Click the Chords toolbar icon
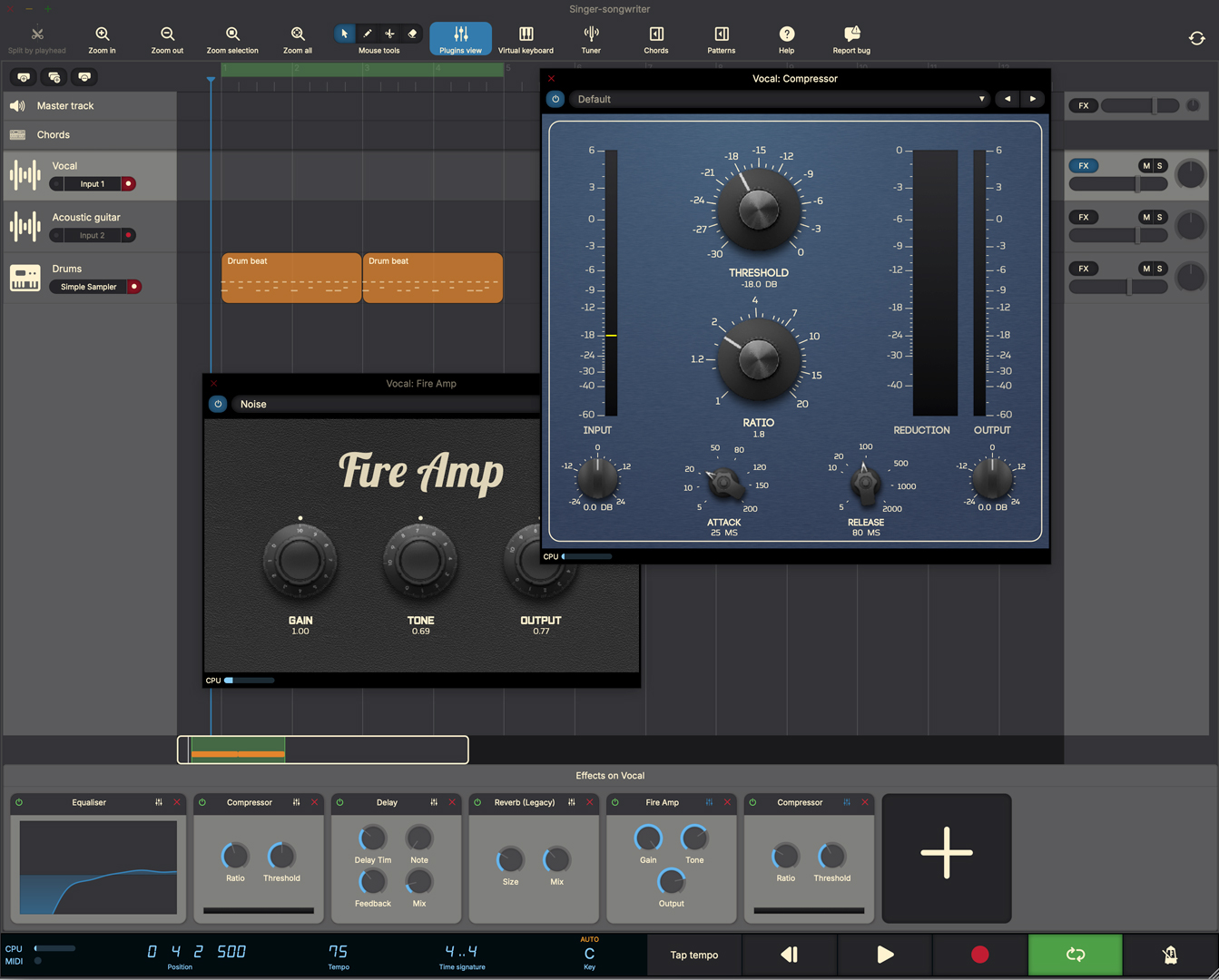 pos(655,38)
